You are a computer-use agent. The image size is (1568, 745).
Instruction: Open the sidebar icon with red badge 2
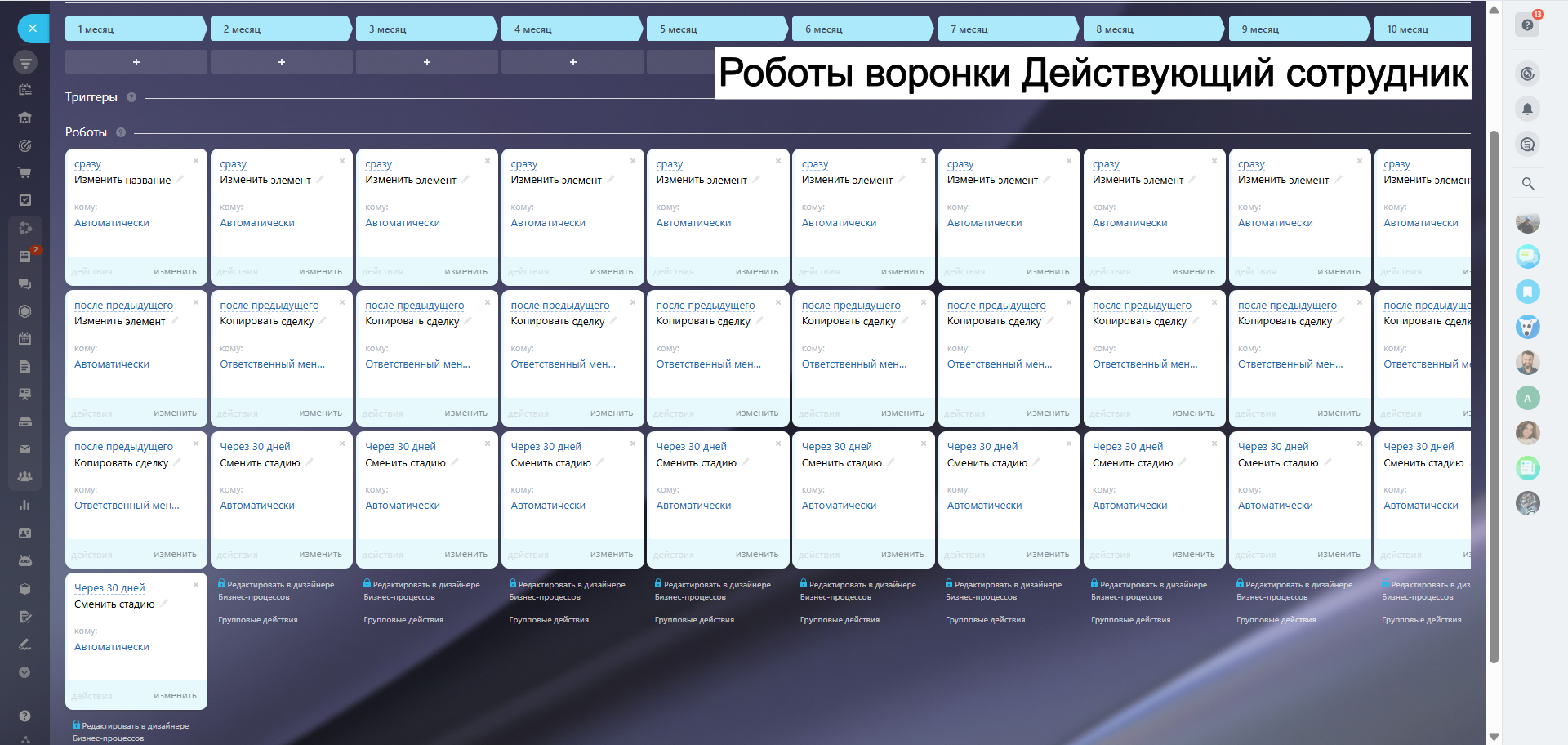point(25,256)
